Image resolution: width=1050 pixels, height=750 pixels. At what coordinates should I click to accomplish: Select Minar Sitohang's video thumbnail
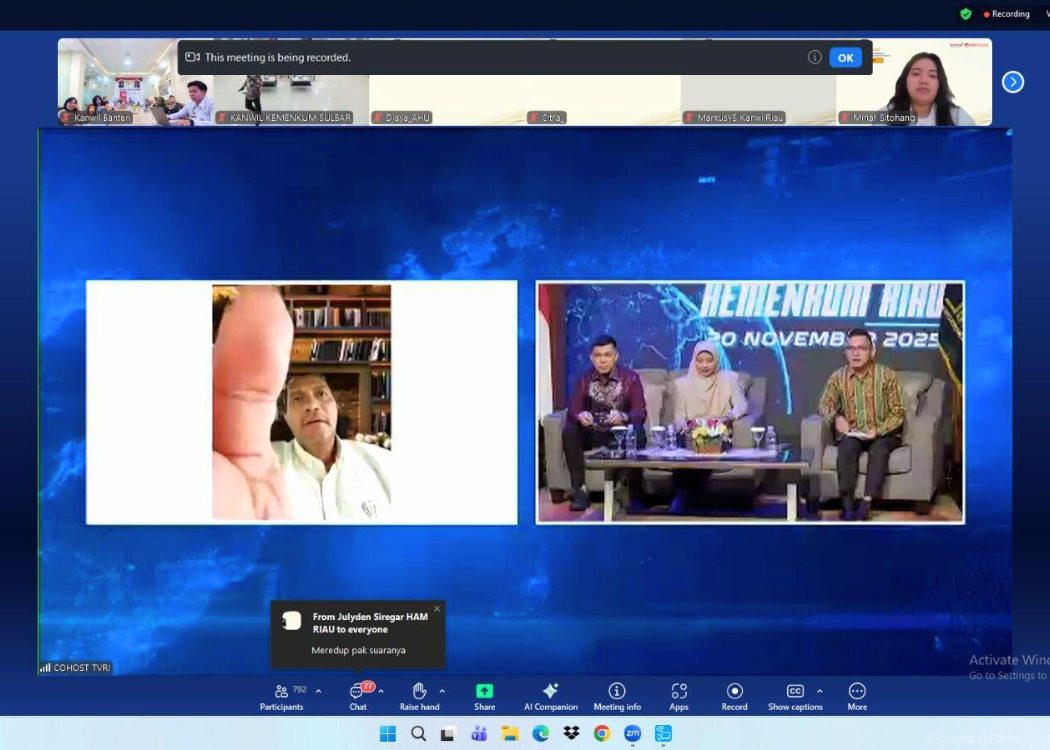(914, 83)
